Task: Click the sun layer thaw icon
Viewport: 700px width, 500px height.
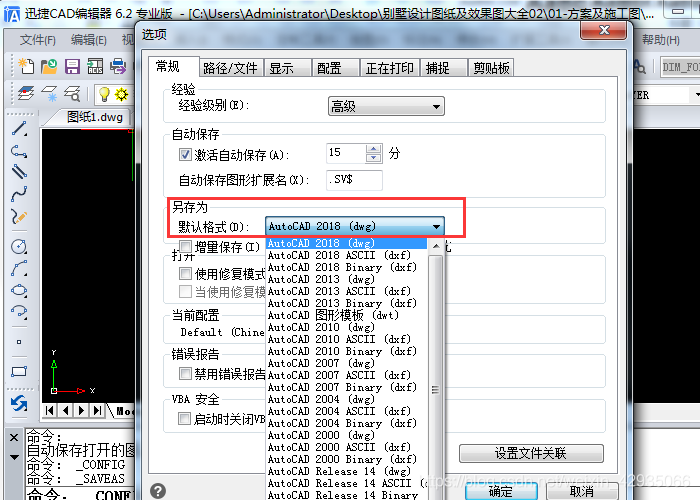Action: click(121, 94)
